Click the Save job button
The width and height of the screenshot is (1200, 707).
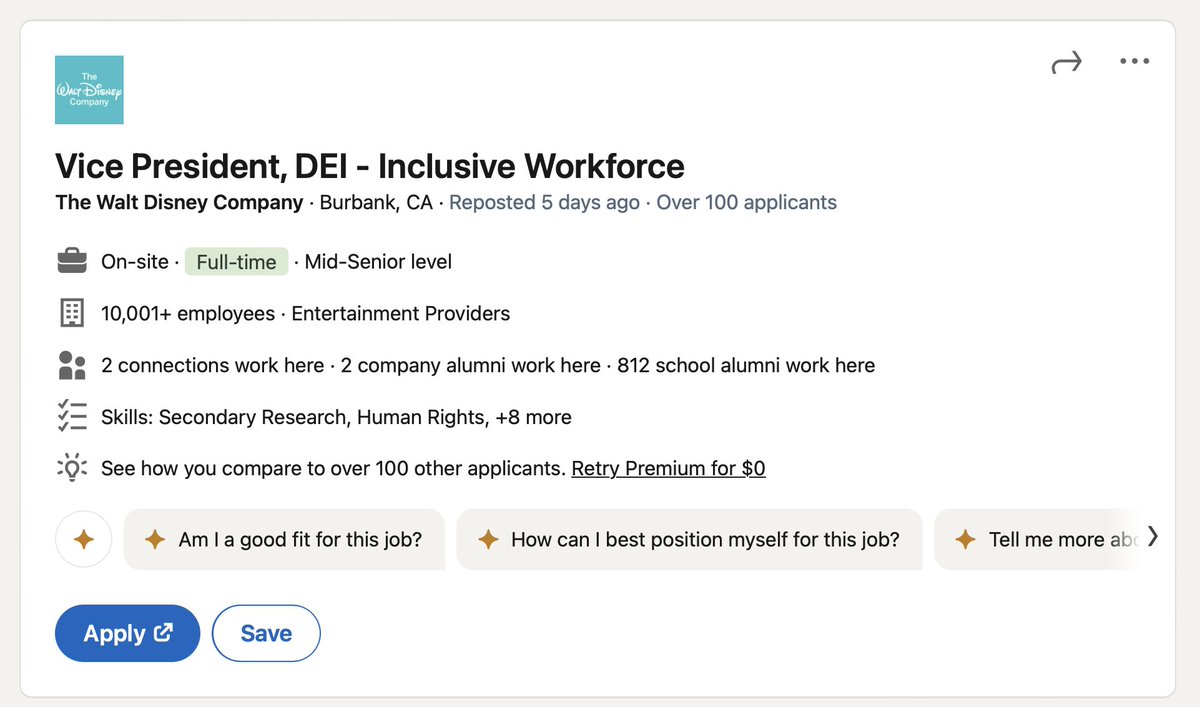pyautogui.click(x=266, y=633)
